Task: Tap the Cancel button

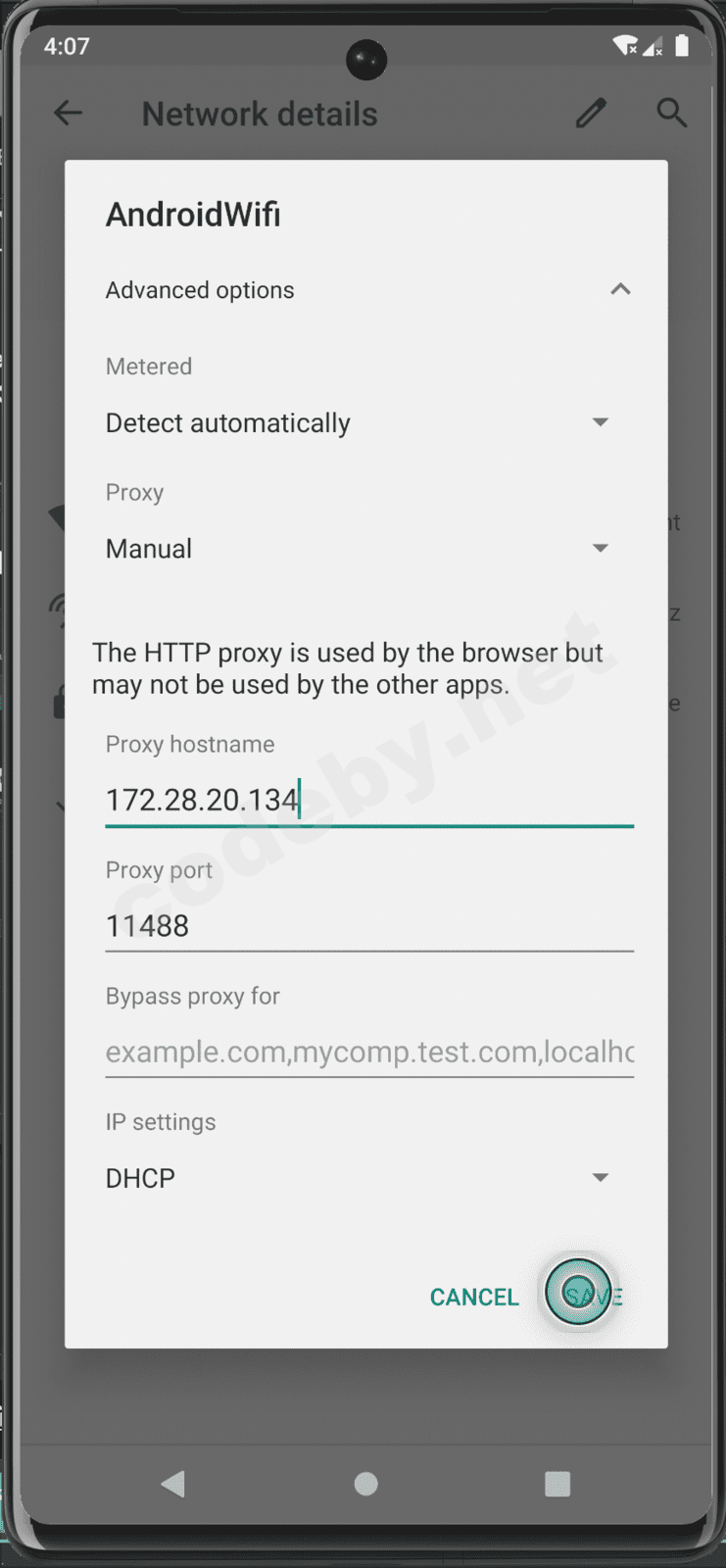Action: [x=474, y=1297]
